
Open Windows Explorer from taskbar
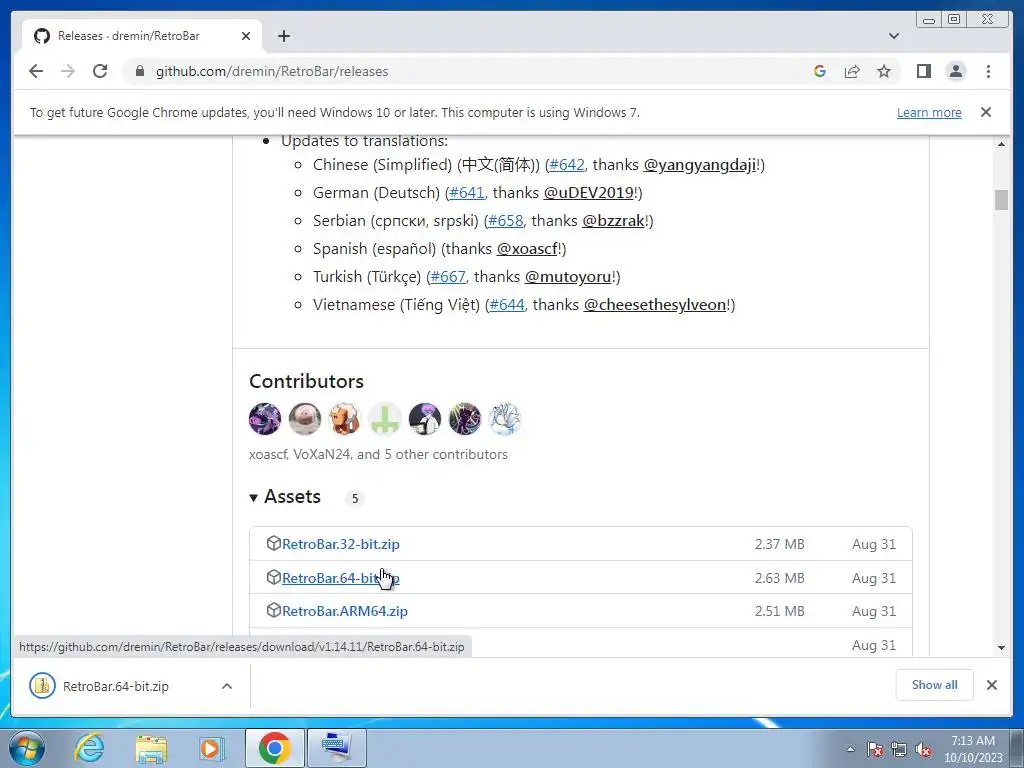click(151, 748)
